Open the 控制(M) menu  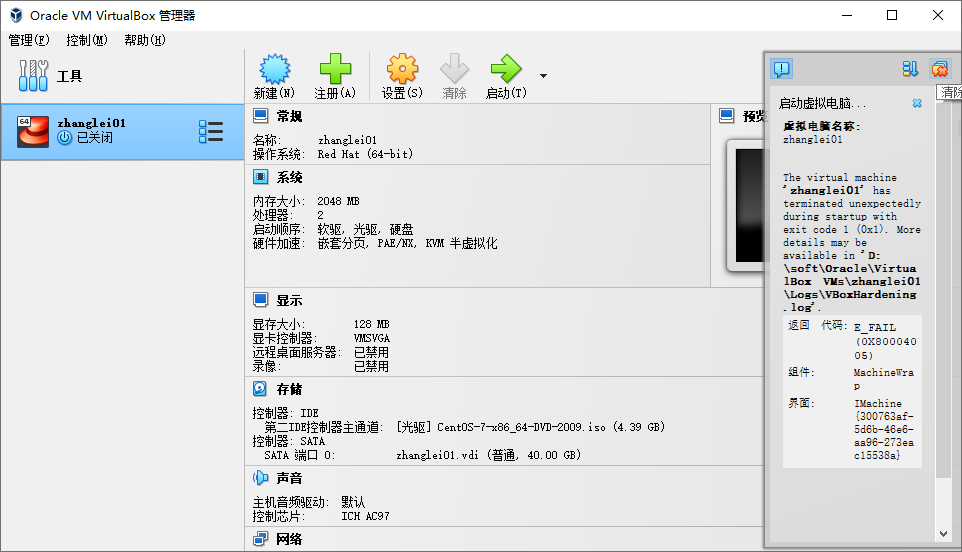pyautogui.click(x=87, y=40)
